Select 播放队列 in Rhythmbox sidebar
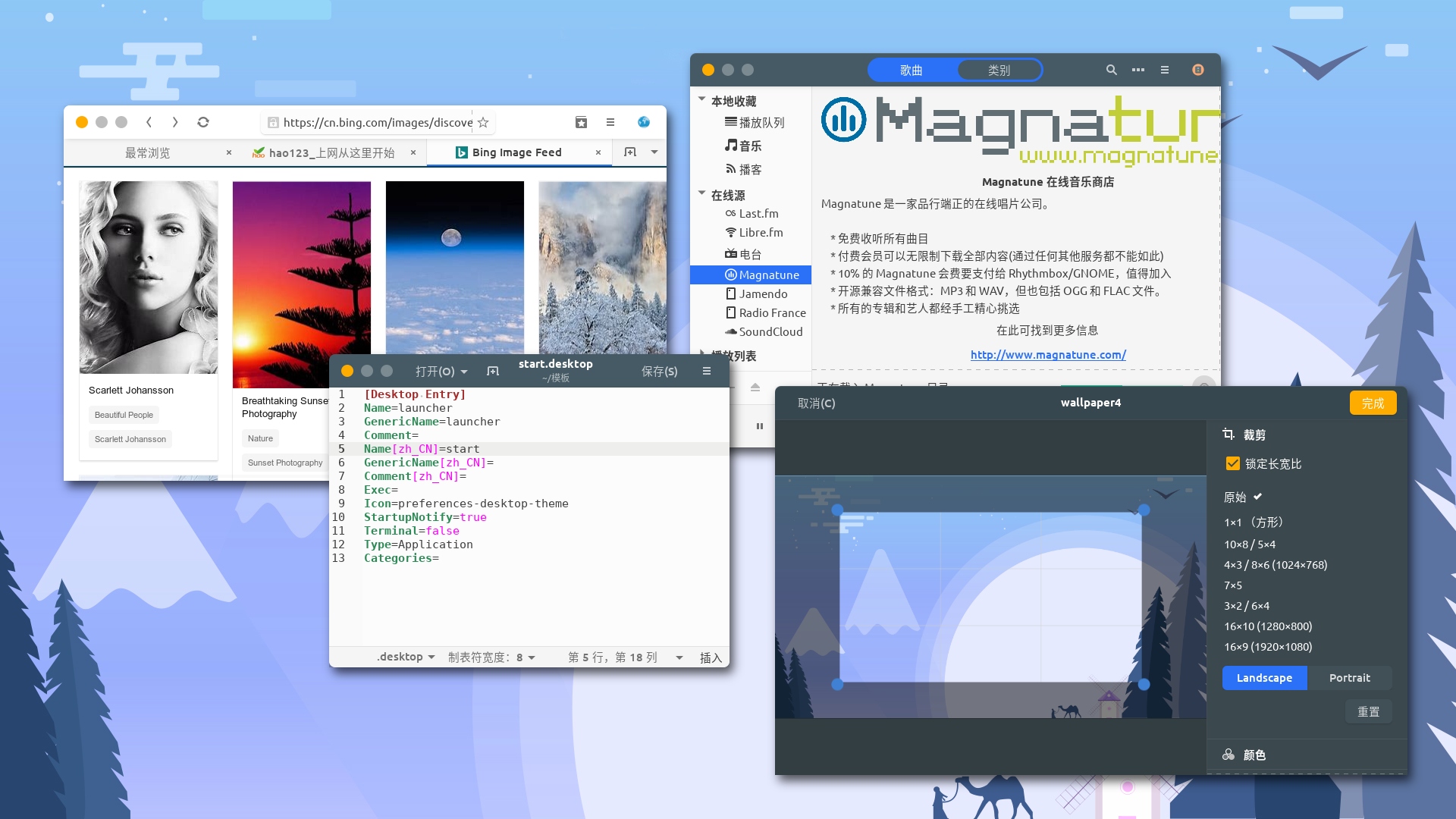Image resolution: width=1456 pixels, height=819 pixels. point(751,122)
